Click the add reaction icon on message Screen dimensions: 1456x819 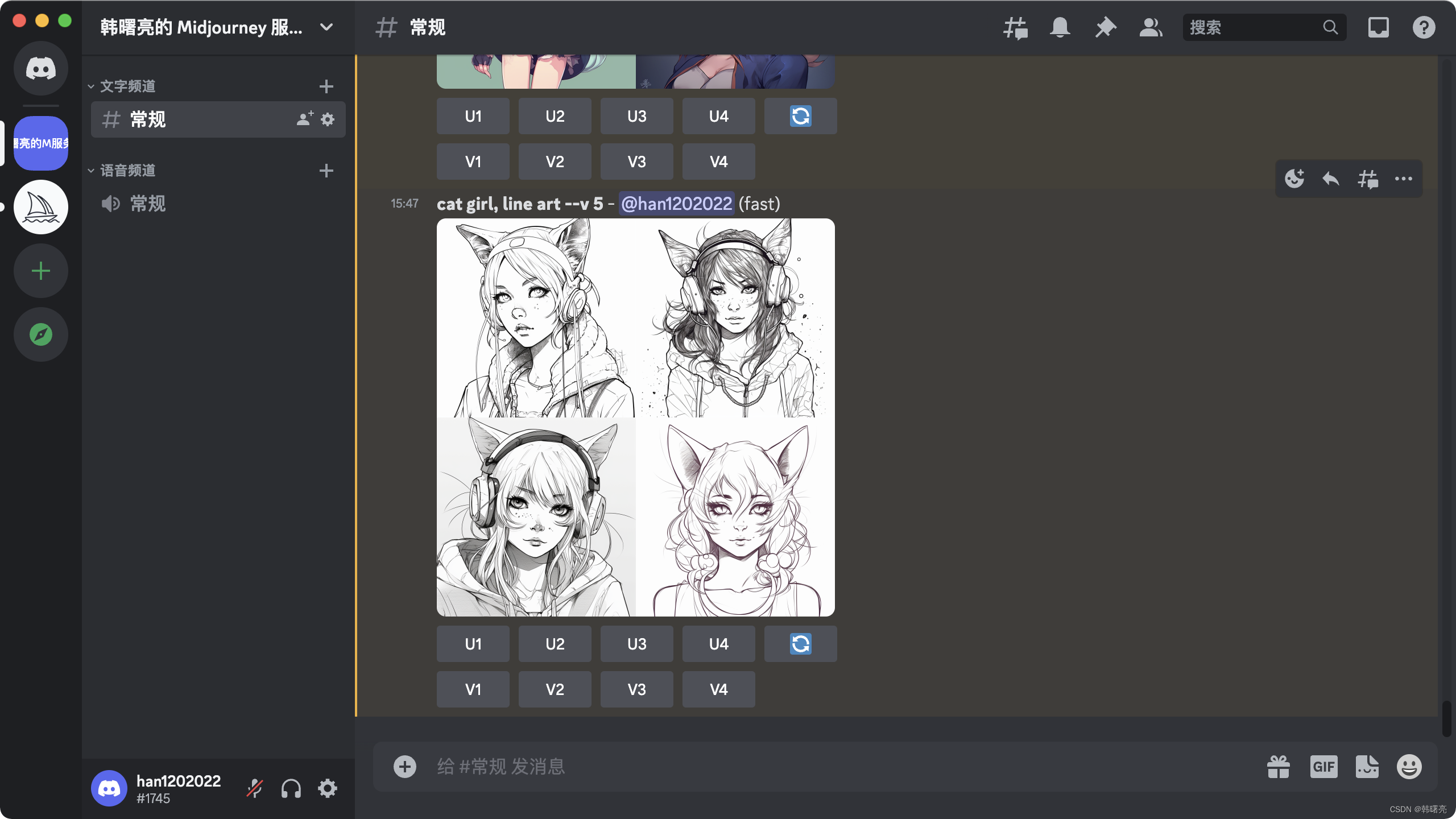[1294, 179]
